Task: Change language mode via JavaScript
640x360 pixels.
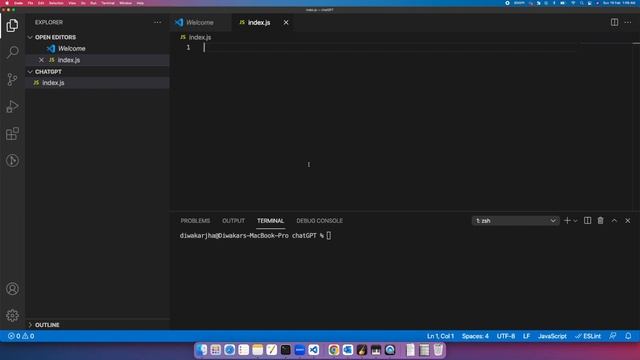Action: 552,336
